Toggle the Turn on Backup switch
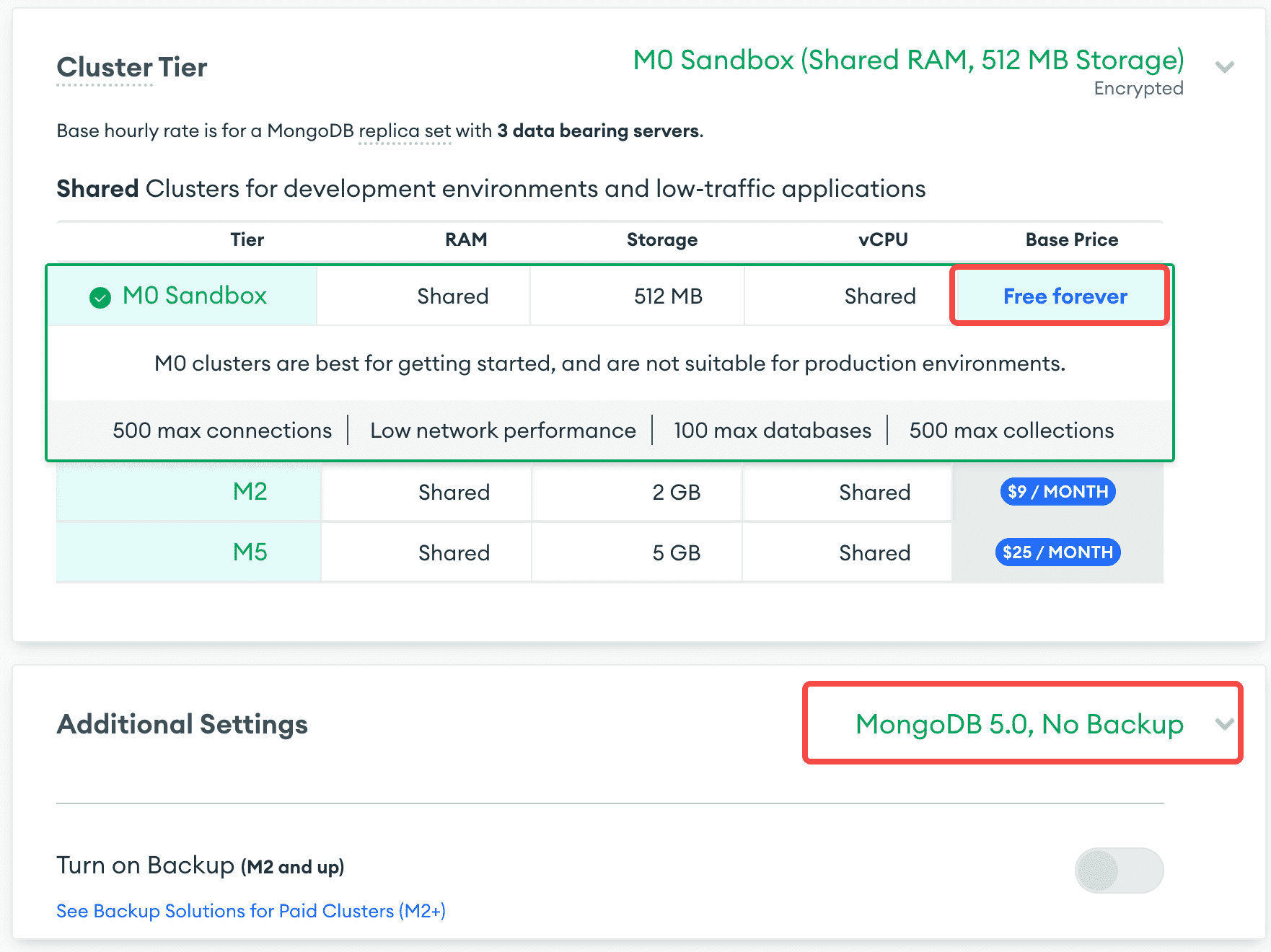Image resolution: width=1271 pixels, height=952 pixels. [x=1119, y=870]
